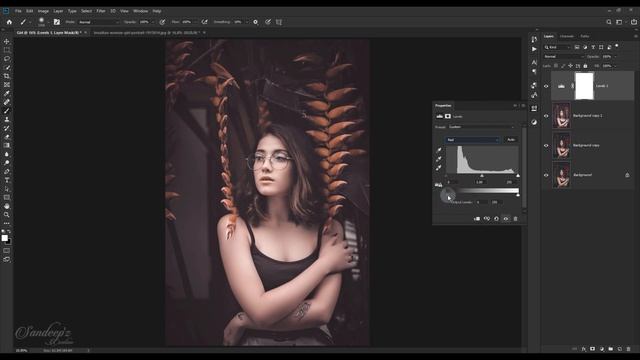Viewport: 640px width, 360px height.
Task: Open the tool preset dropdown next to brush icon
Action: (x=30, y=22)
